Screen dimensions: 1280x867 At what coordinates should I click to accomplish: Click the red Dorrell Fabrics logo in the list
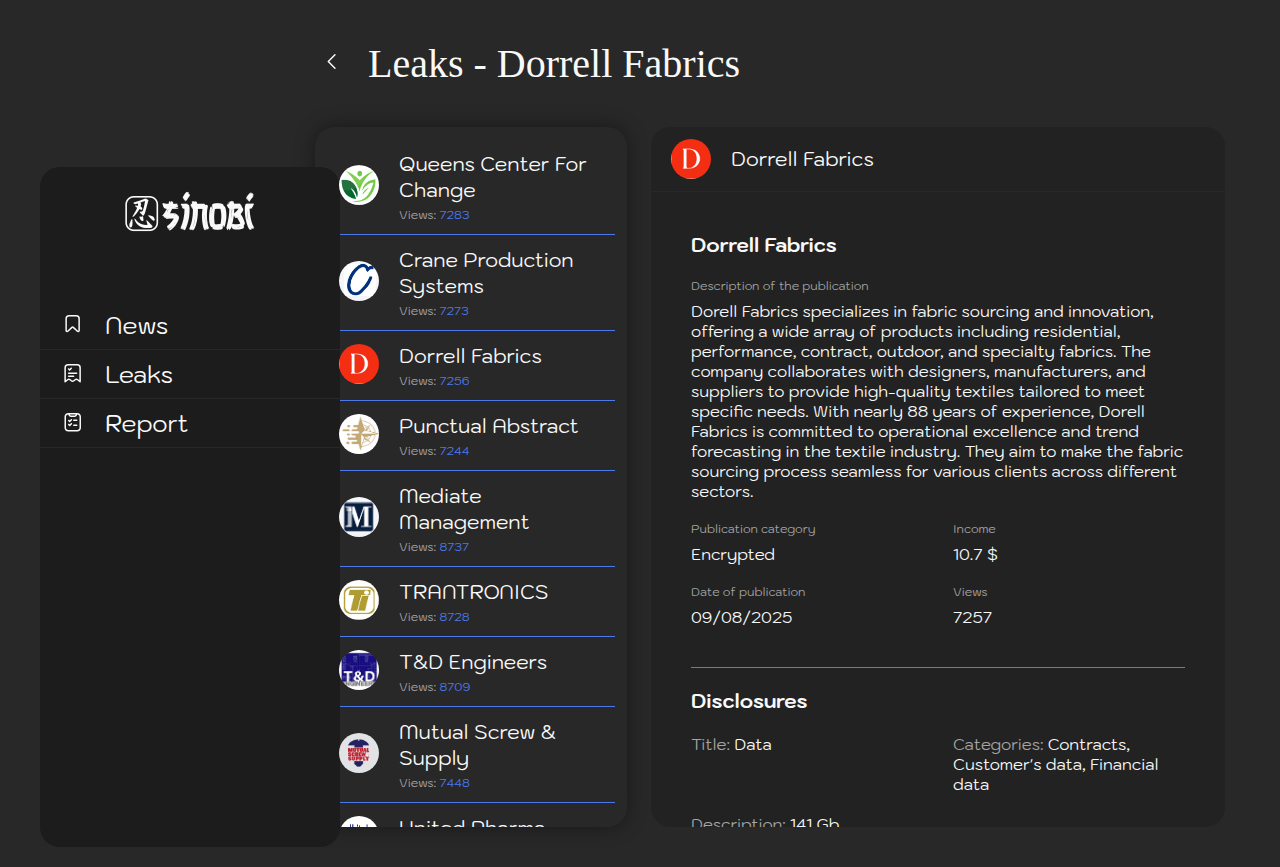click(x=359, y=364)
